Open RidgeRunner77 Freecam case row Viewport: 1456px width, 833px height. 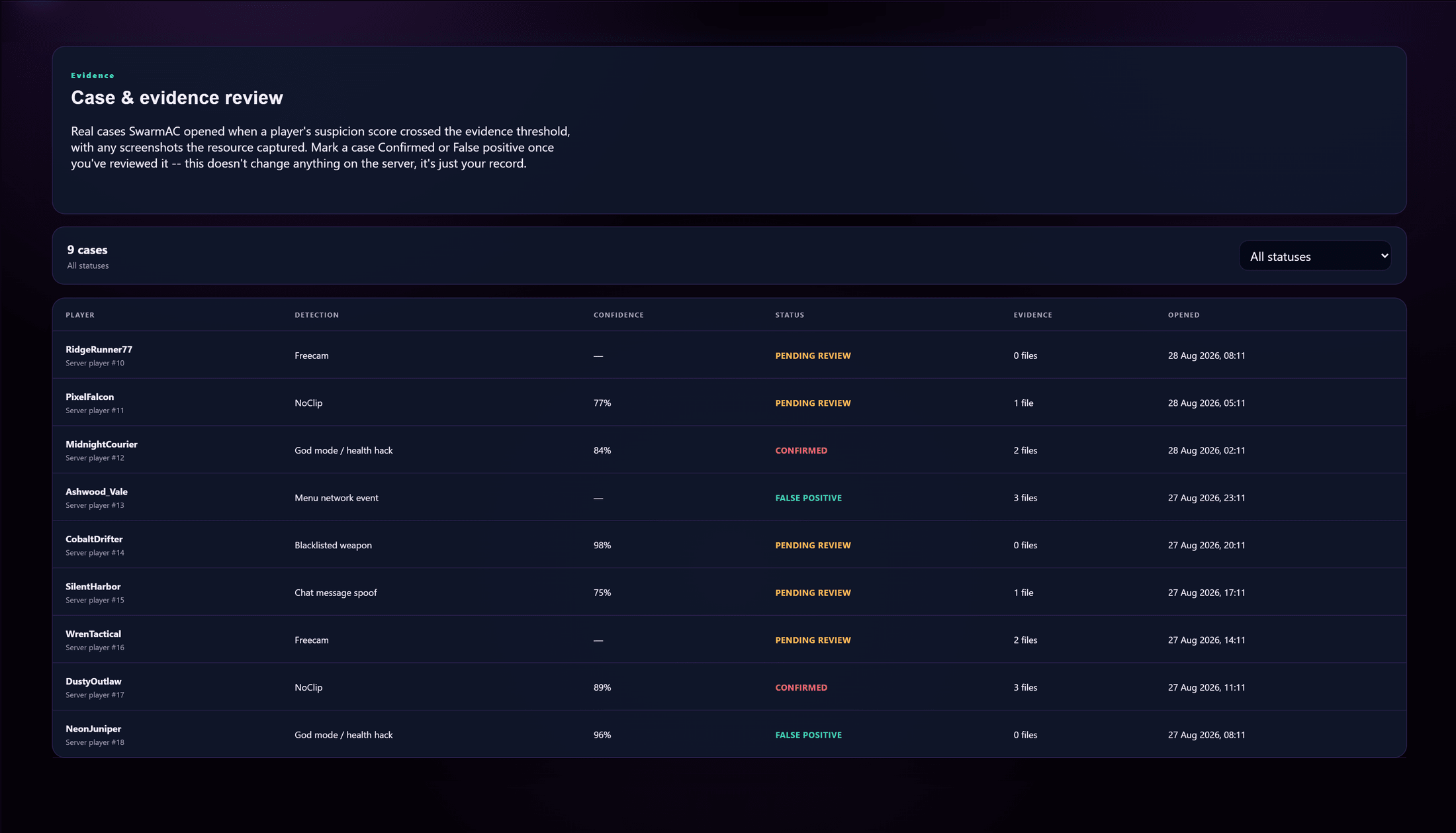729,356
